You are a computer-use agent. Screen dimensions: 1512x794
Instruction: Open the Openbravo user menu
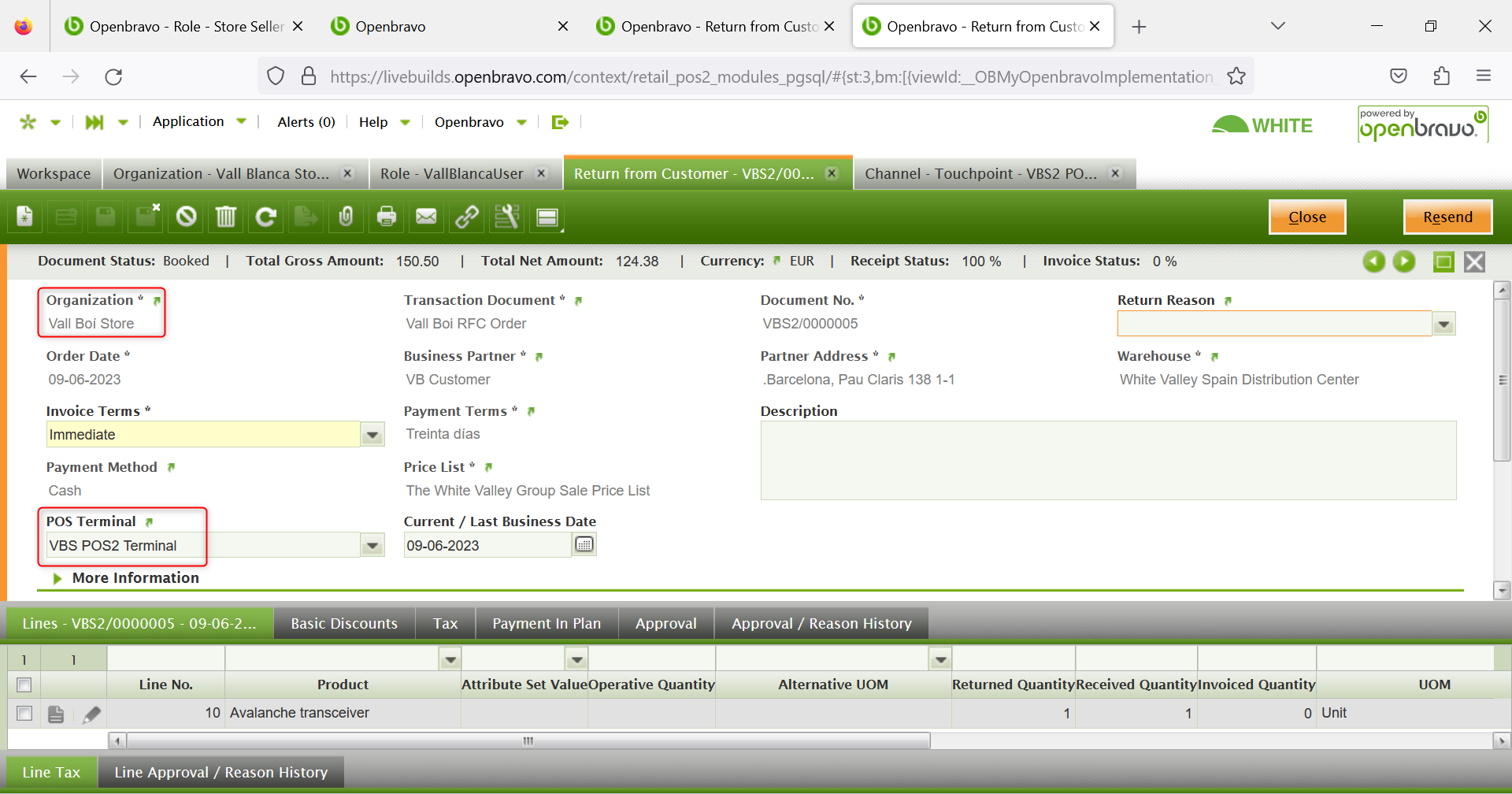click(x=480, y=122)
